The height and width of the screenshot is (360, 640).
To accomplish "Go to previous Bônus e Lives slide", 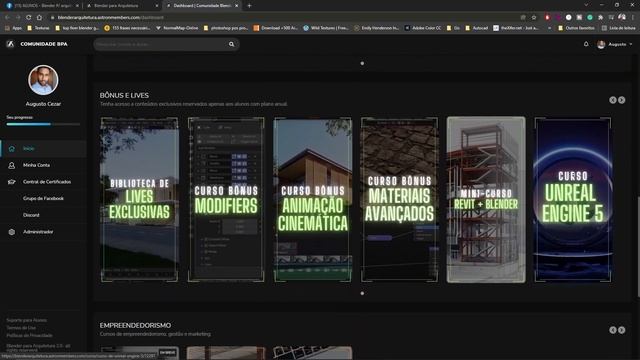I will 613,100.
